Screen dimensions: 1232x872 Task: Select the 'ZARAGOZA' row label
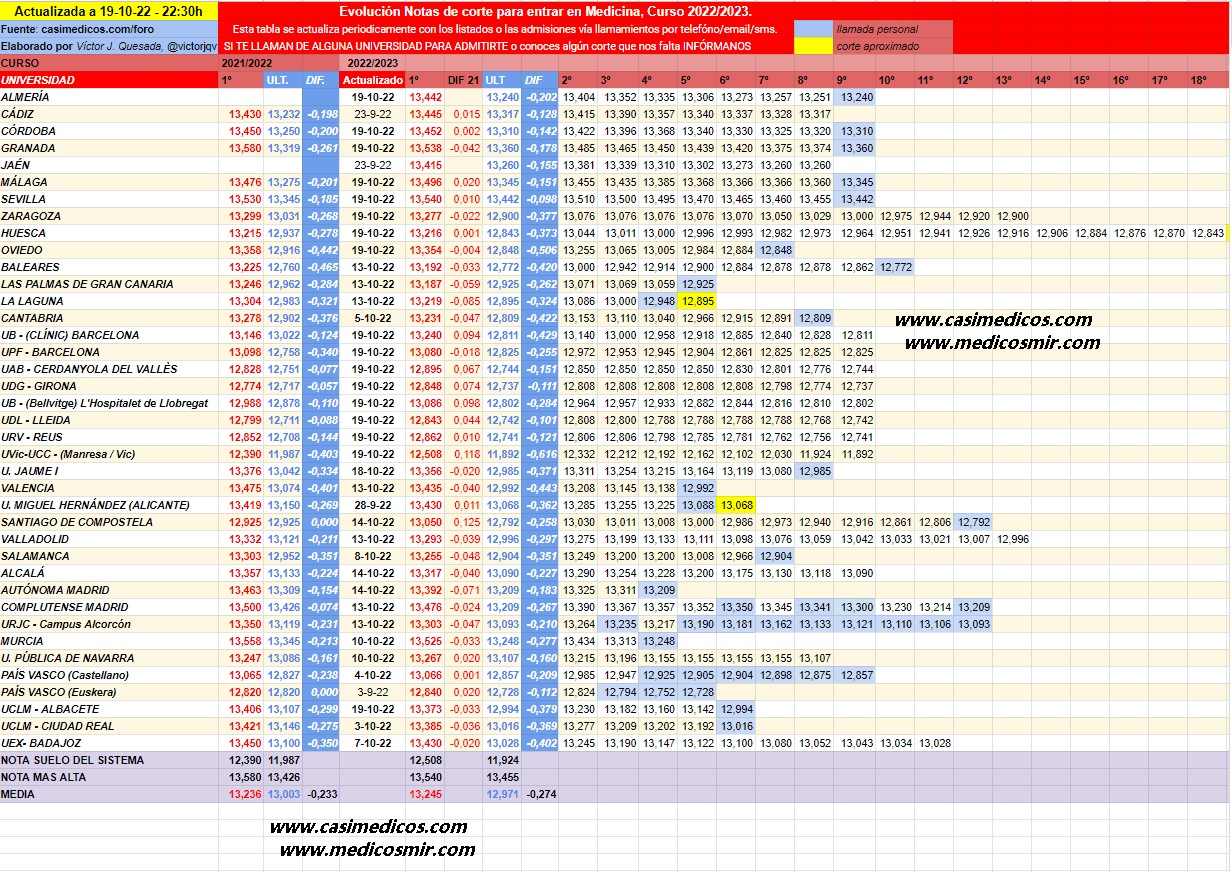[x=109, y=216]
